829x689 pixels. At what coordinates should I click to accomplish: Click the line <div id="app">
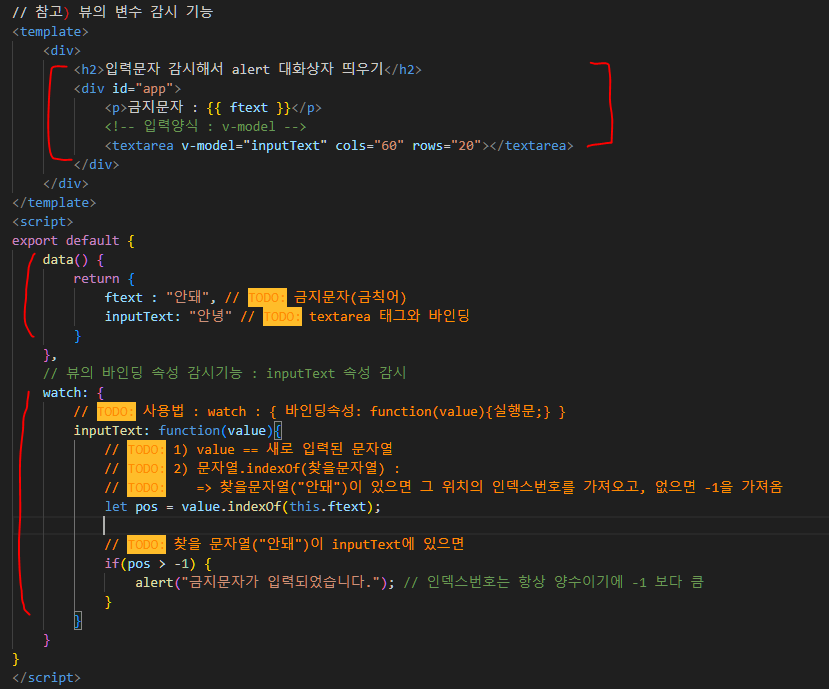(127, 88)
